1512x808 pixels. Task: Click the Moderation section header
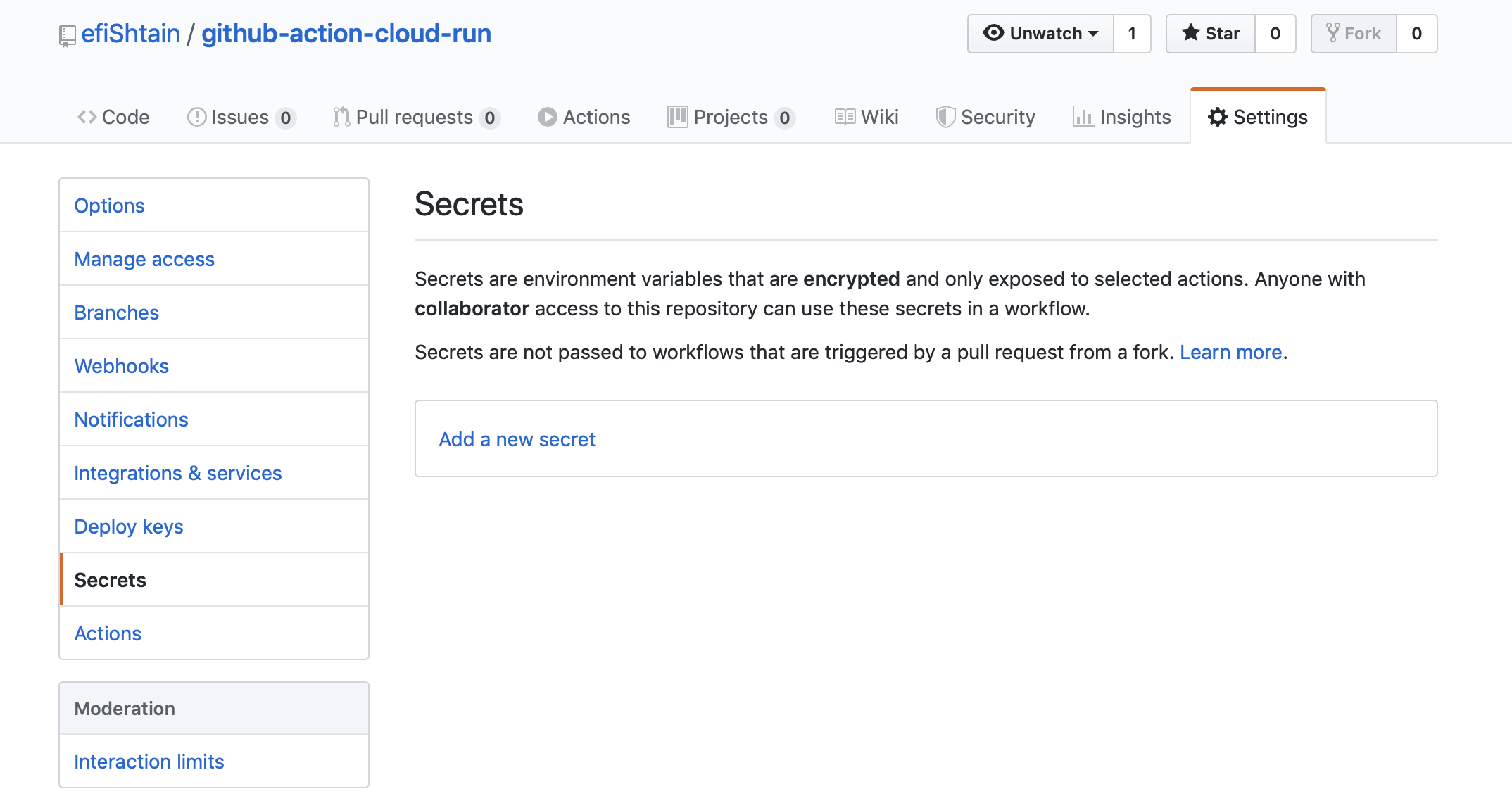coord(214,709)
